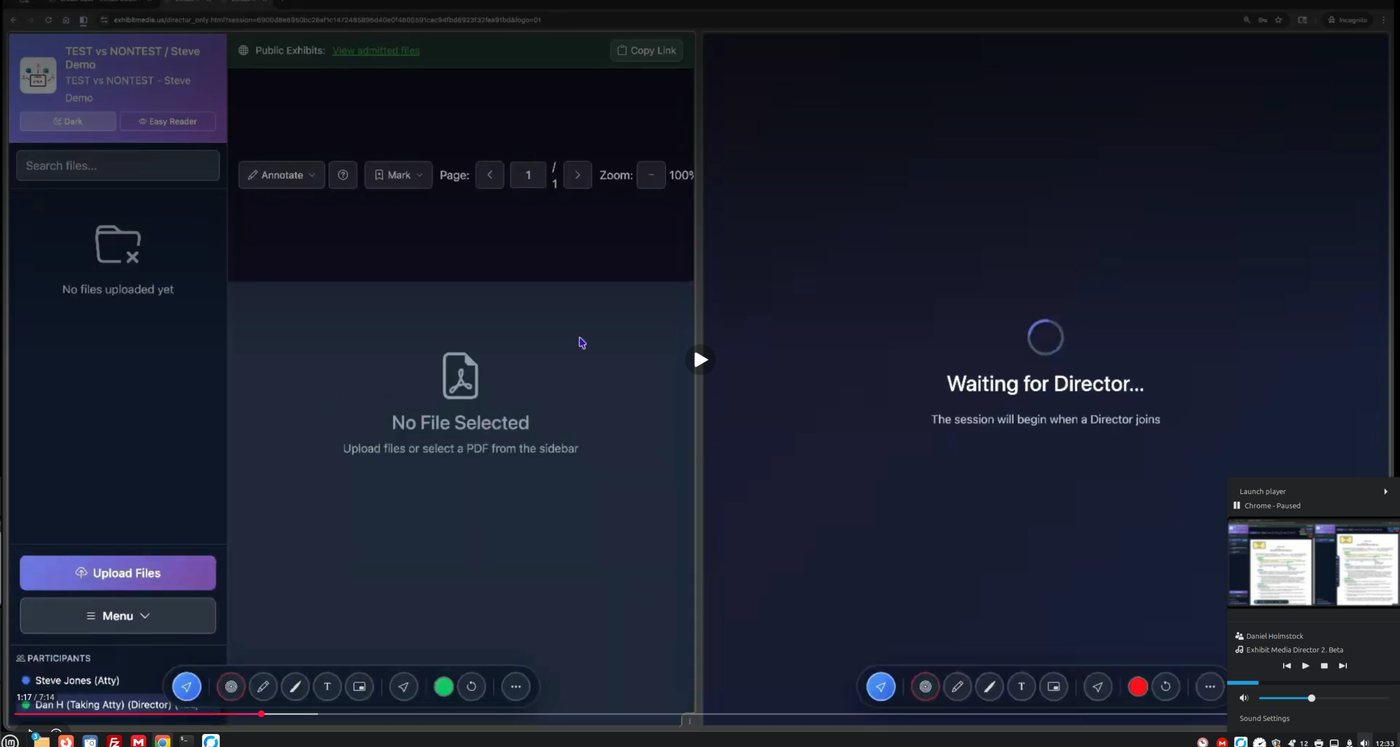Viewport: 1400px width, 747px height.
Task: Click Launch player in sound applet
Action: pos(1263,491)
